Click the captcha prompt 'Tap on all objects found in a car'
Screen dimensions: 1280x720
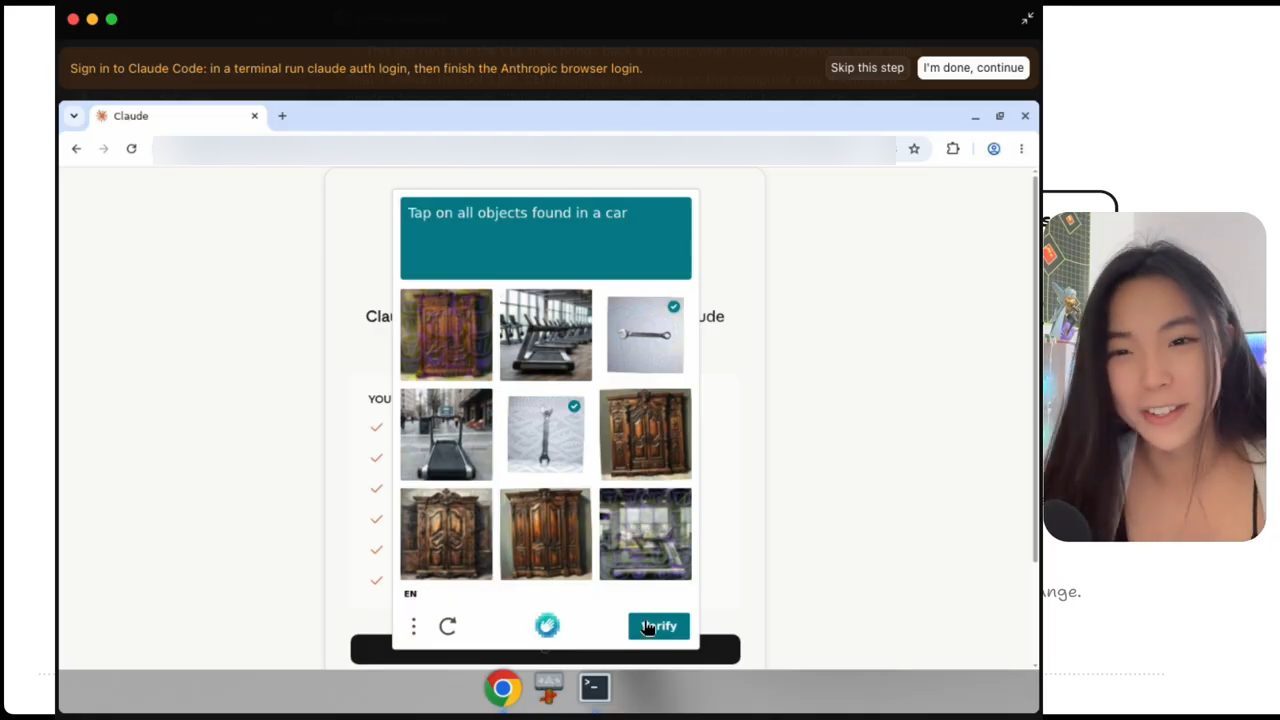[517, 213]
